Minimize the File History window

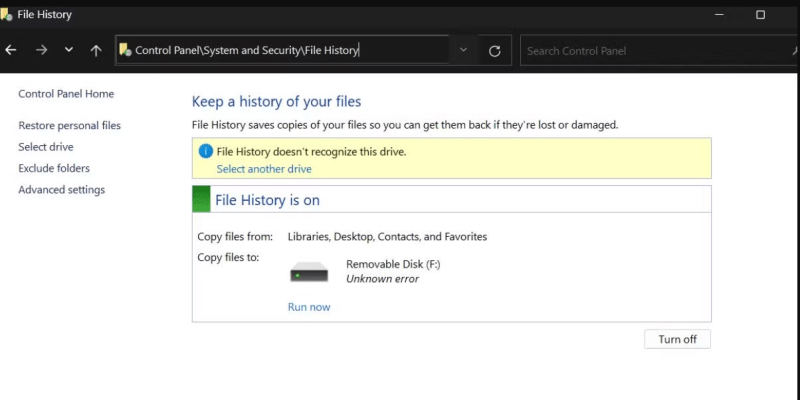pyautogui.click(x=719, y=15)
